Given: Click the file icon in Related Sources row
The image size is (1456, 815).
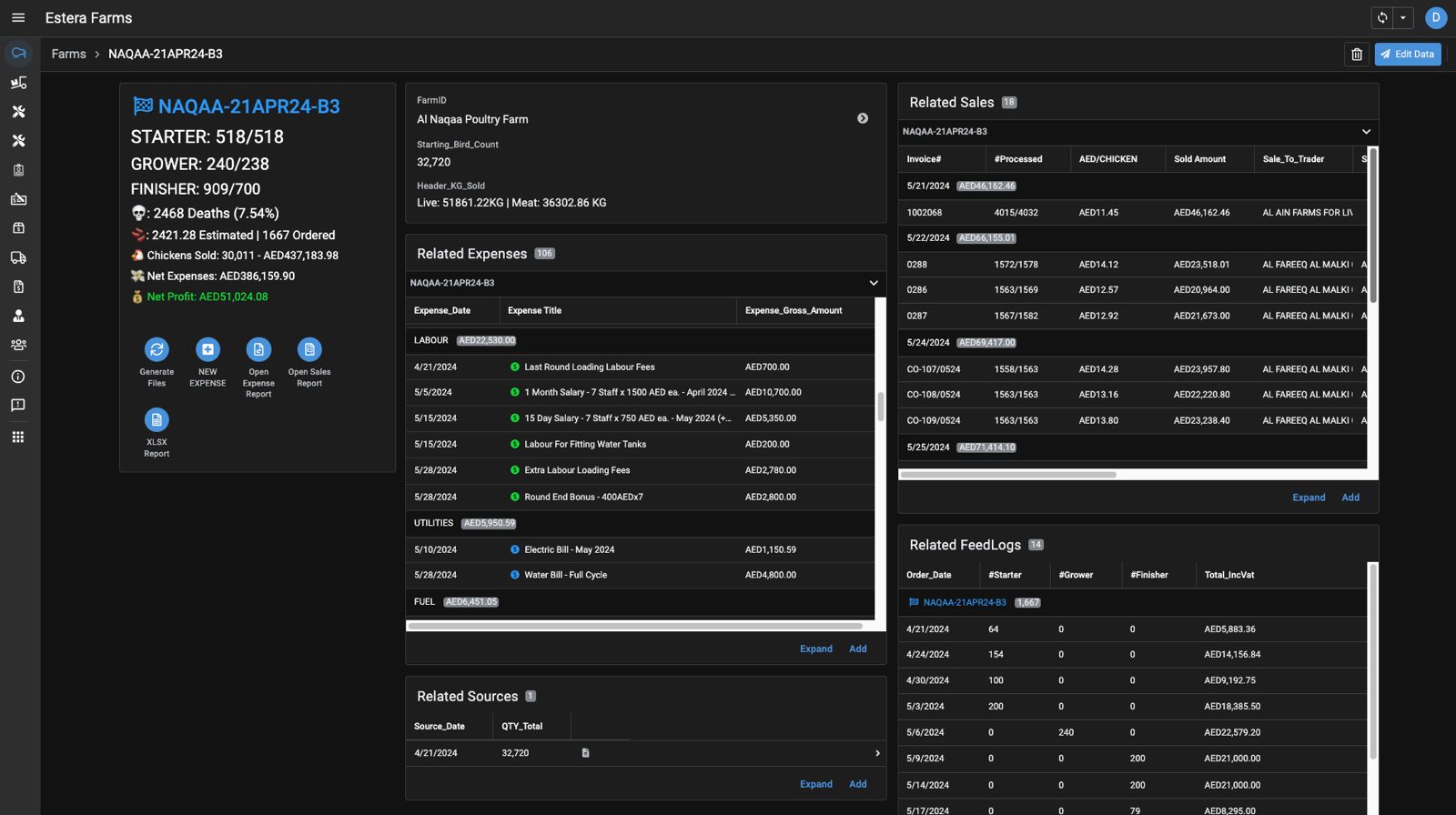Looking at the screenshot, I should coord(585,753).
